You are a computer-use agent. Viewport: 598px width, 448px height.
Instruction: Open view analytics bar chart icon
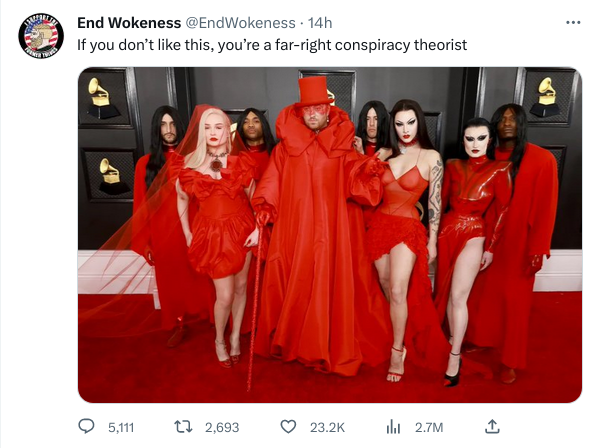393,427
